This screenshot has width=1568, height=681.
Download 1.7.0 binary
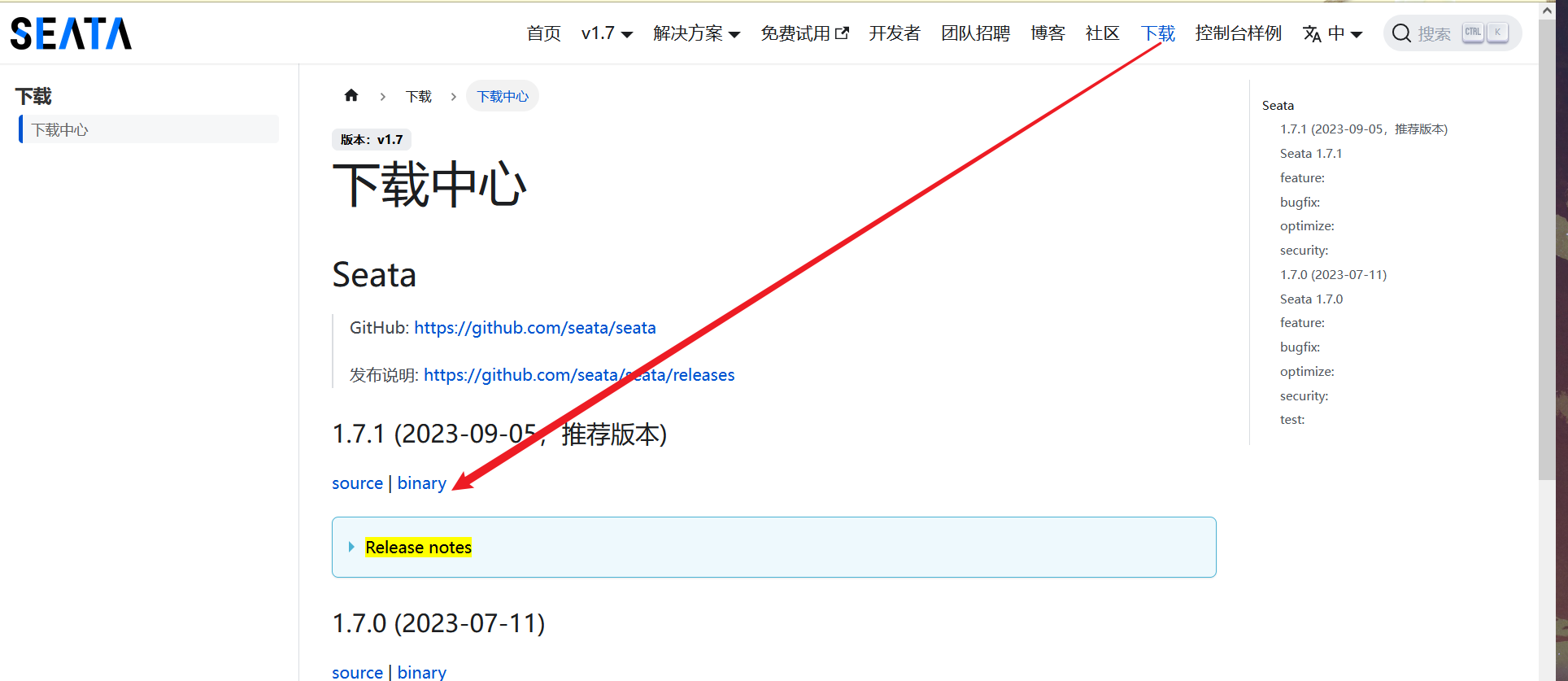[421, 672]
